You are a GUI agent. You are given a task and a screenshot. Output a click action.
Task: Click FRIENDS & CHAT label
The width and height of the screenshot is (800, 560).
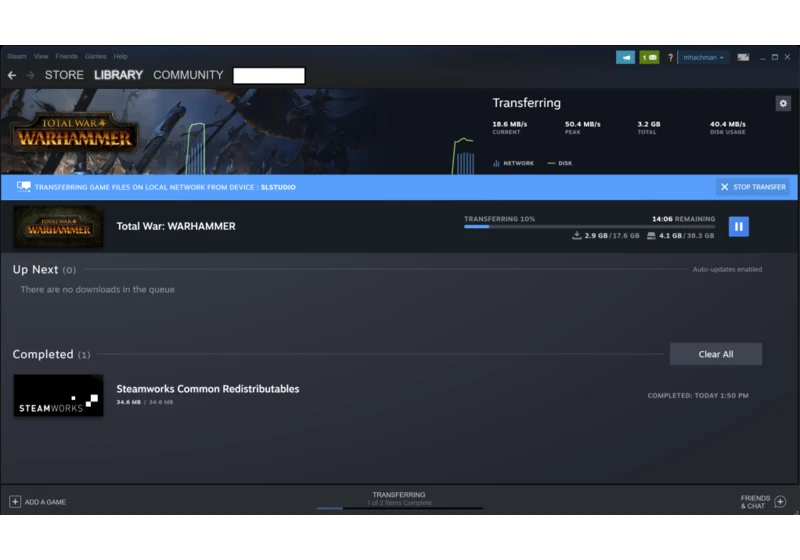coord(755,502)
